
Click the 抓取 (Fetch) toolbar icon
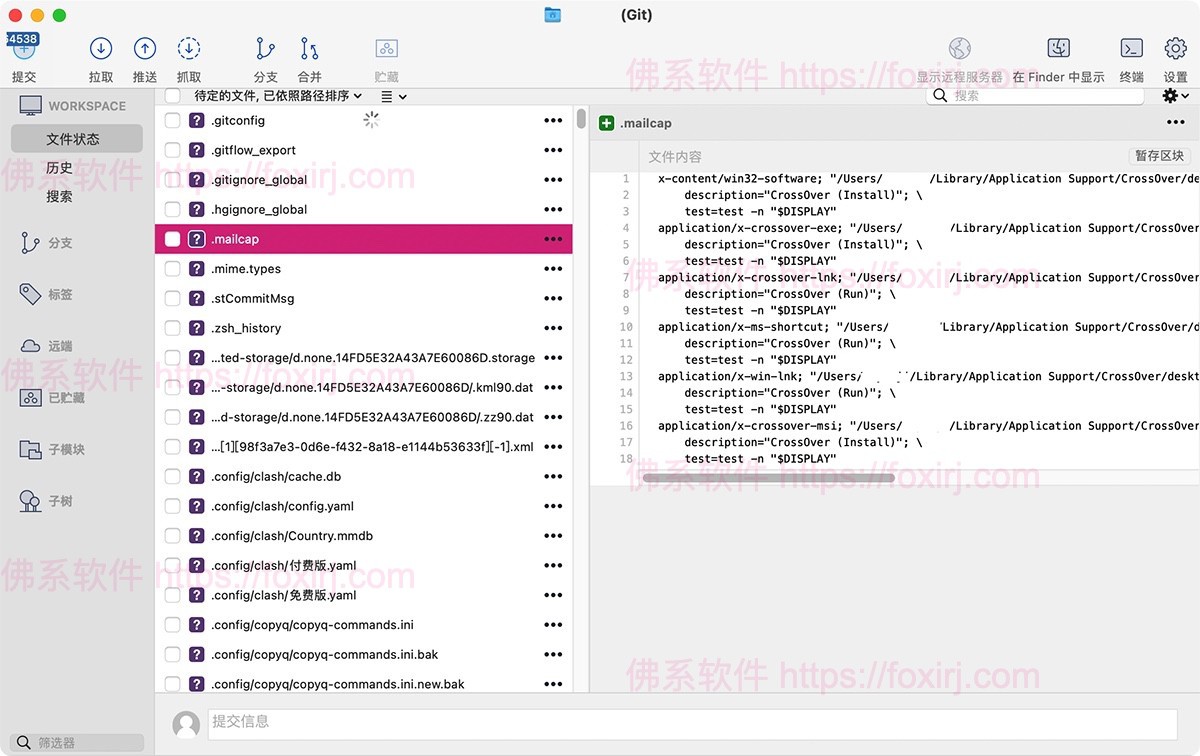[188, 47]
